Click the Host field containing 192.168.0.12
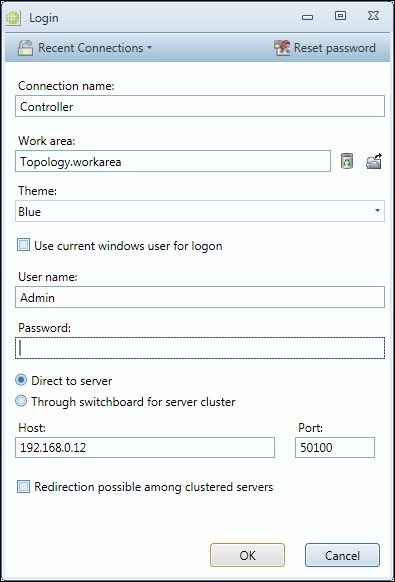Screen dimensions: 395x582 coord(145,448)
